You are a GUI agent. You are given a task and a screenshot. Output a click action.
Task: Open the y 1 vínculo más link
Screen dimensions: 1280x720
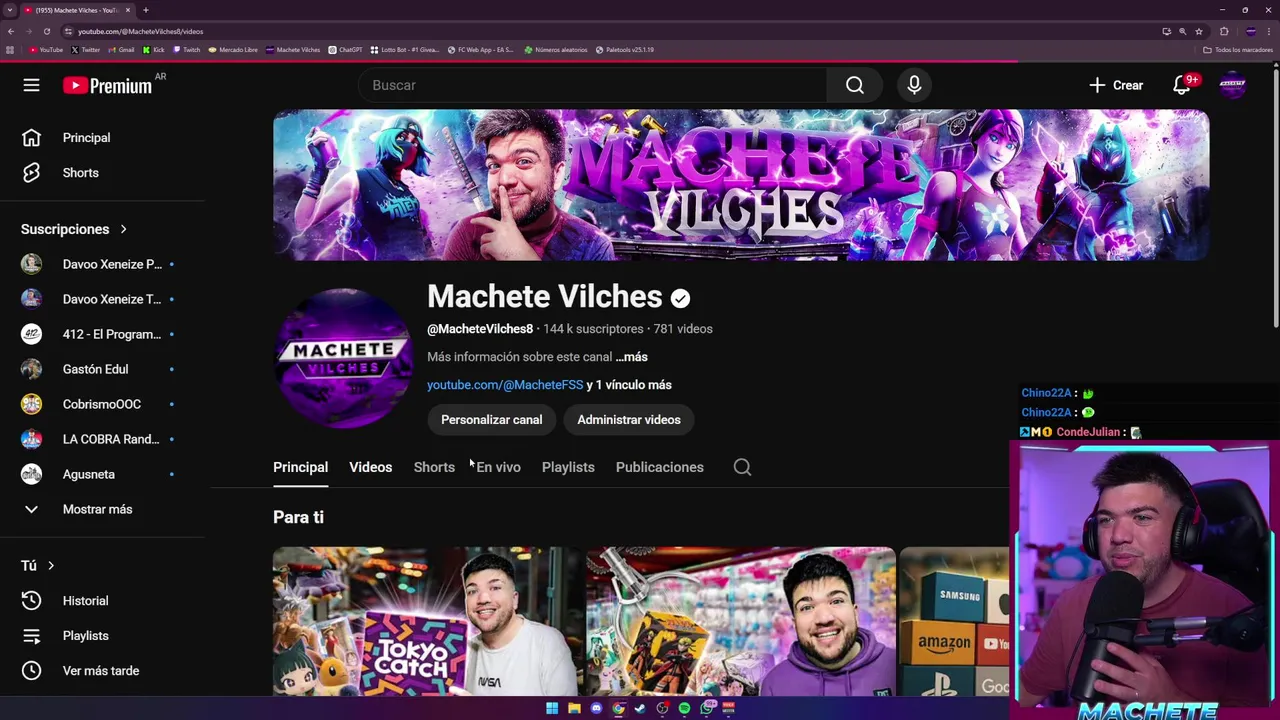pos(629,385)
